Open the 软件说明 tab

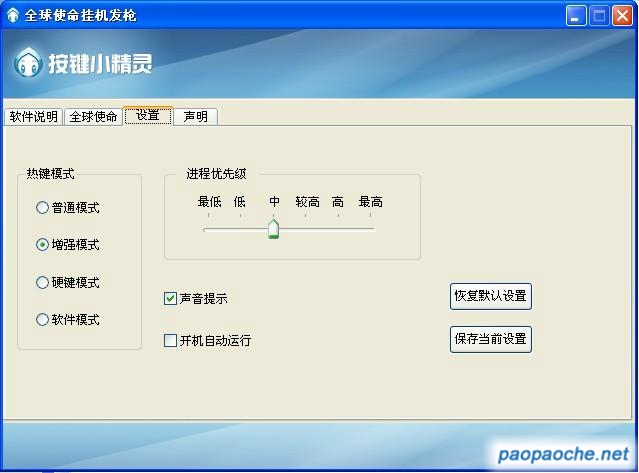coord(33,117)
